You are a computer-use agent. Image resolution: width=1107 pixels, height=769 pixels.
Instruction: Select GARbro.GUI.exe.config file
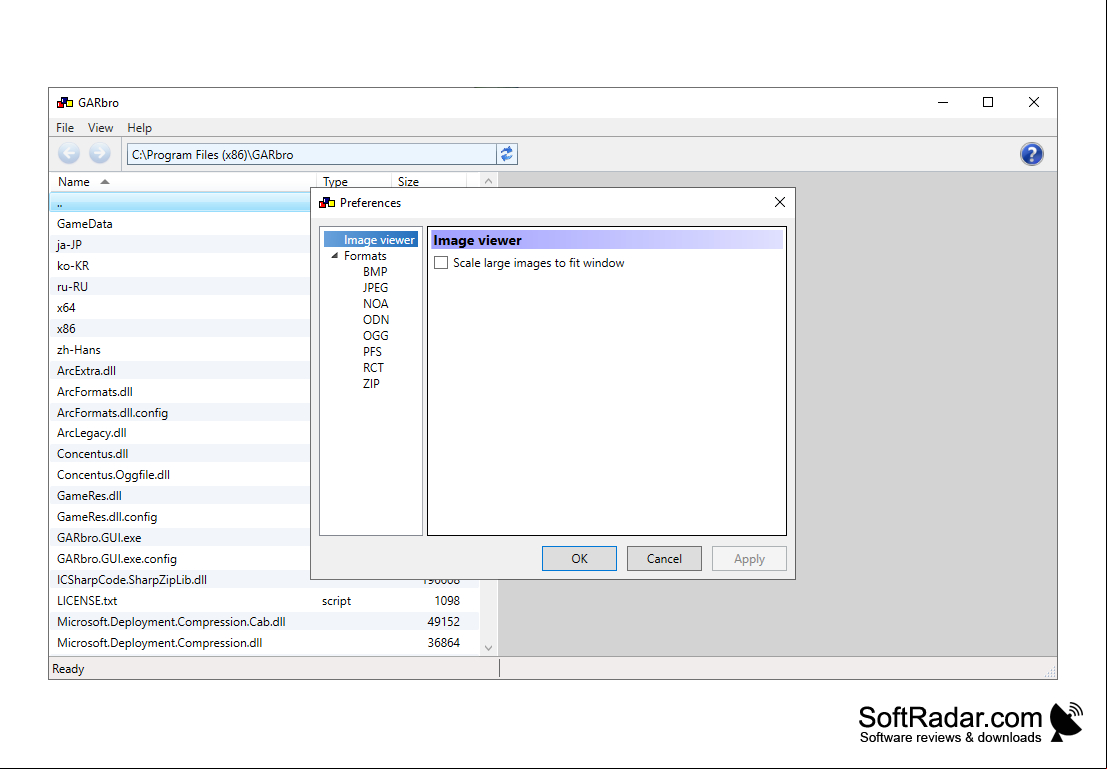(180, 559)
